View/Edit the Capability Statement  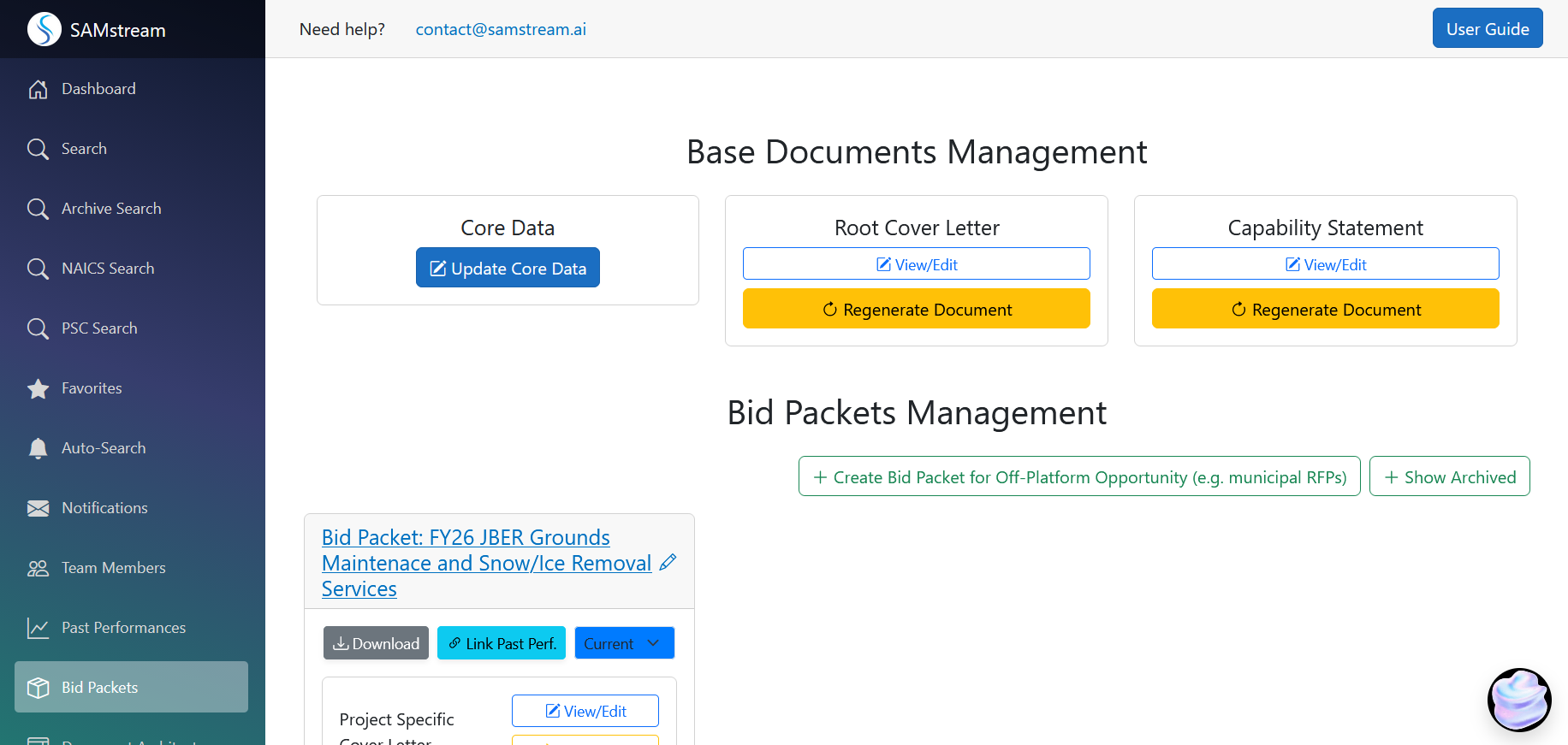point(1325,264)
